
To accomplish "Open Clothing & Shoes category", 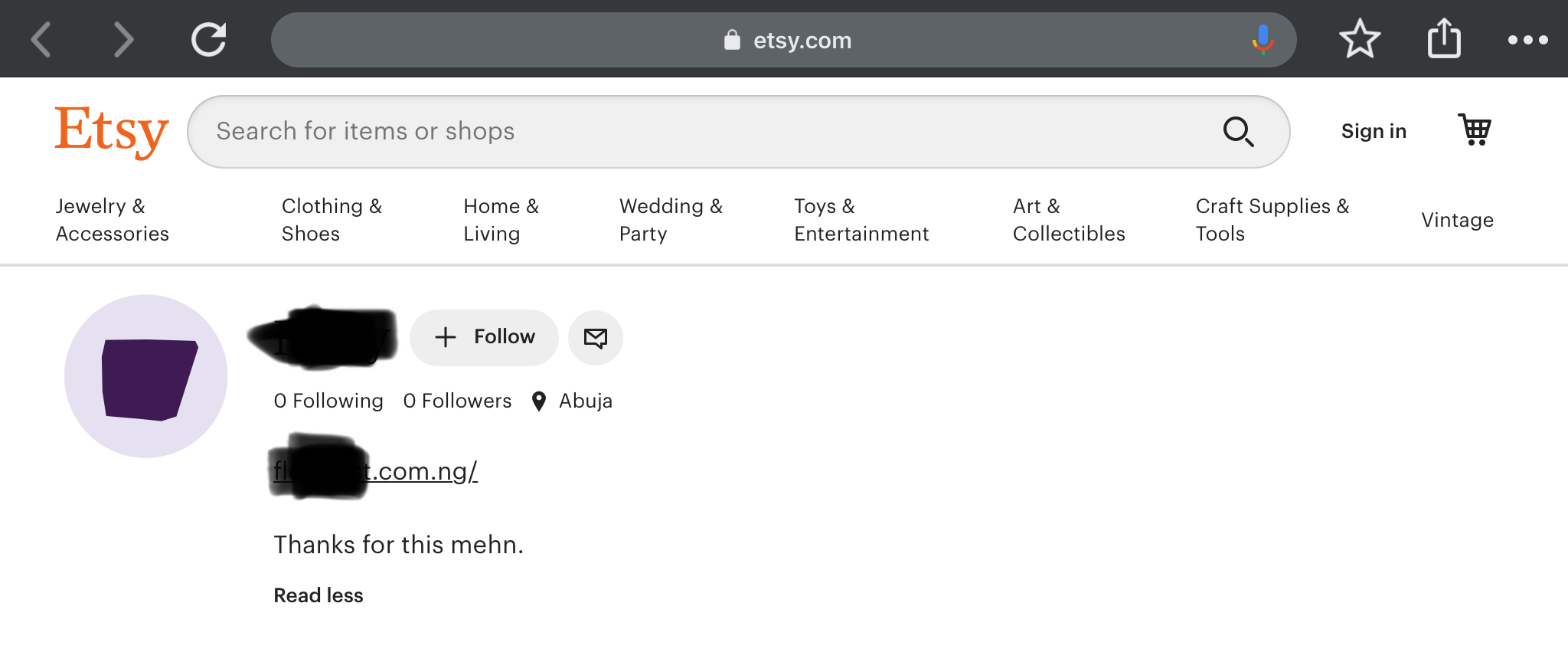I will click(x=332, y=220).
